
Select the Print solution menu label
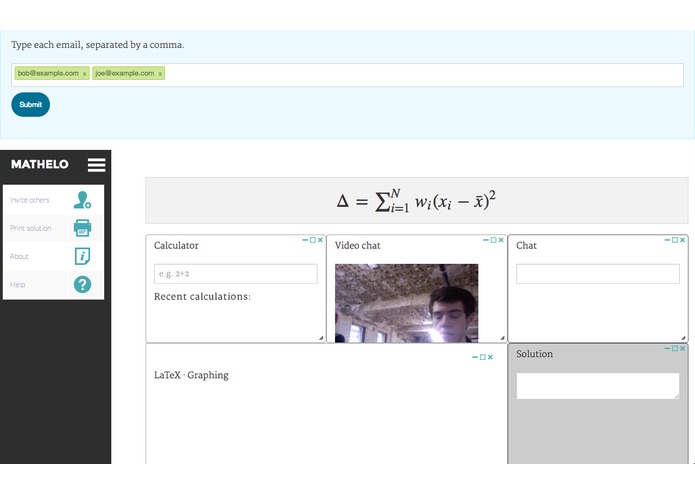pos(31,228)
